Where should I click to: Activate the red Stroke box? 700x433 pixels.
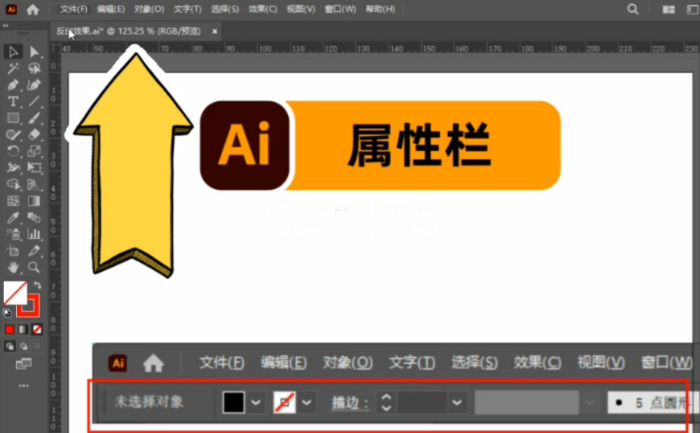coord(29,306)
